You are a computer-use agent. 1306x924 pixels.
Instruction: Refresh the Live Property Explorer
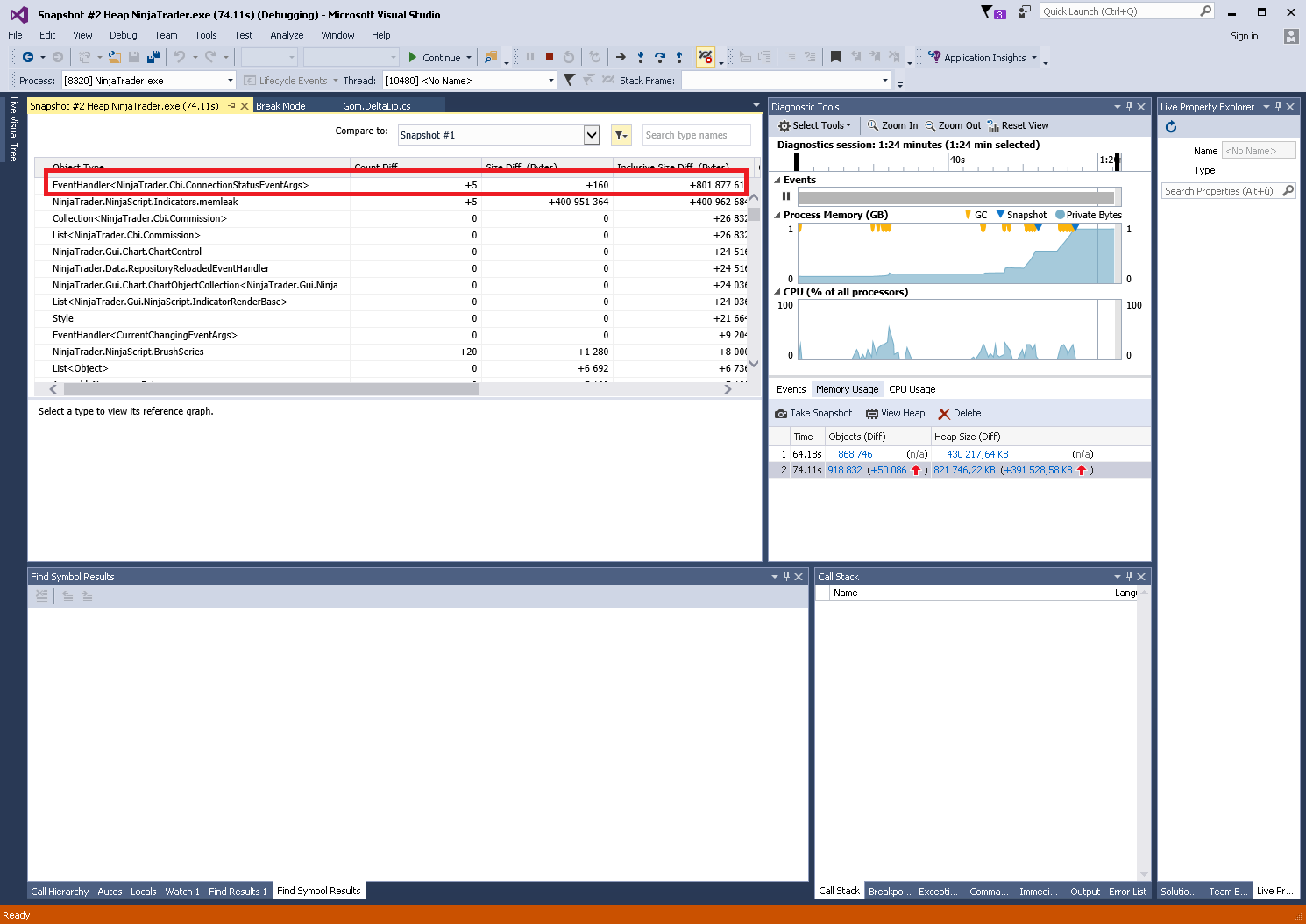click(1170, 127)
